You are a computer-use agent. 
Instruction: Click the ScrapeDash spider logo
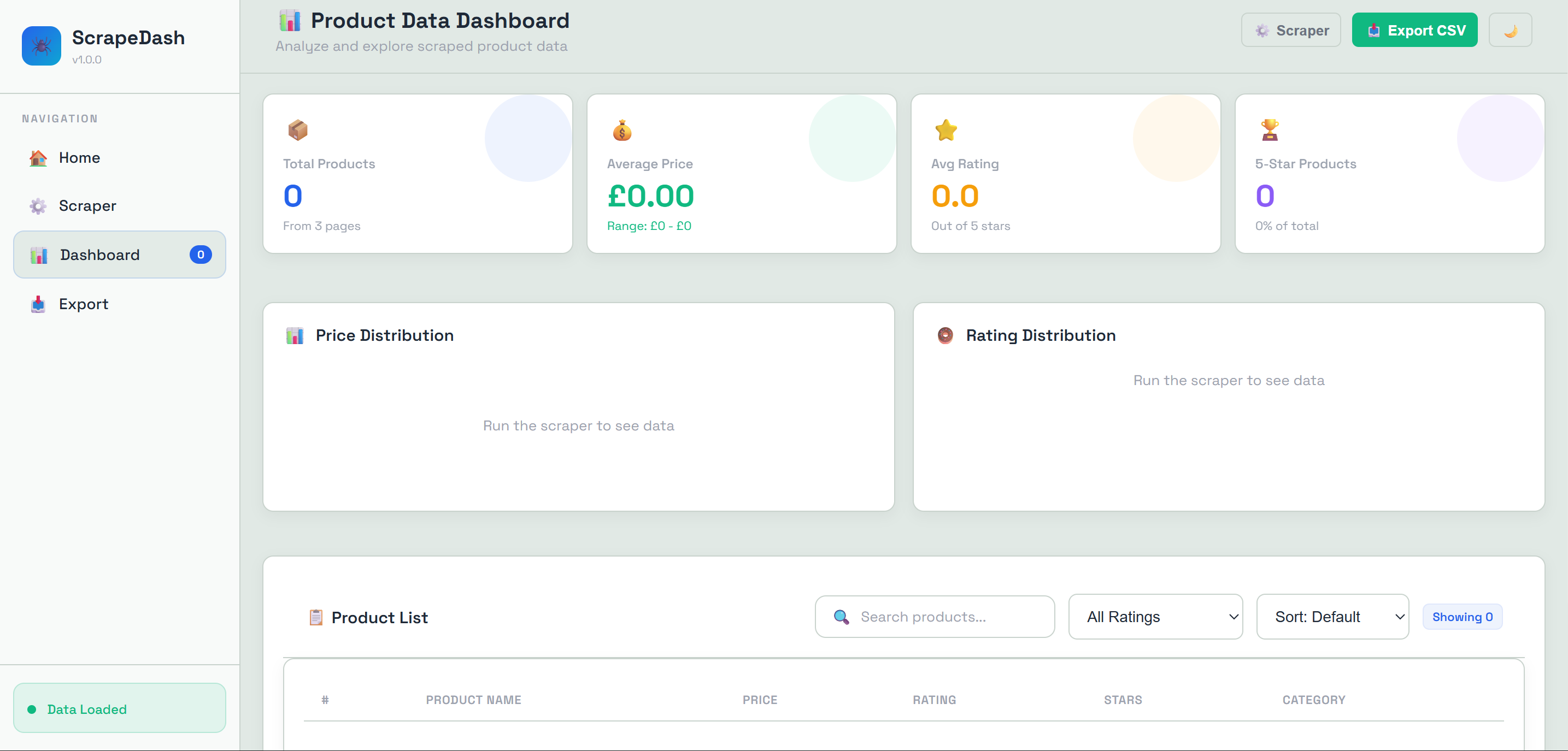click(x=41, y=46)
